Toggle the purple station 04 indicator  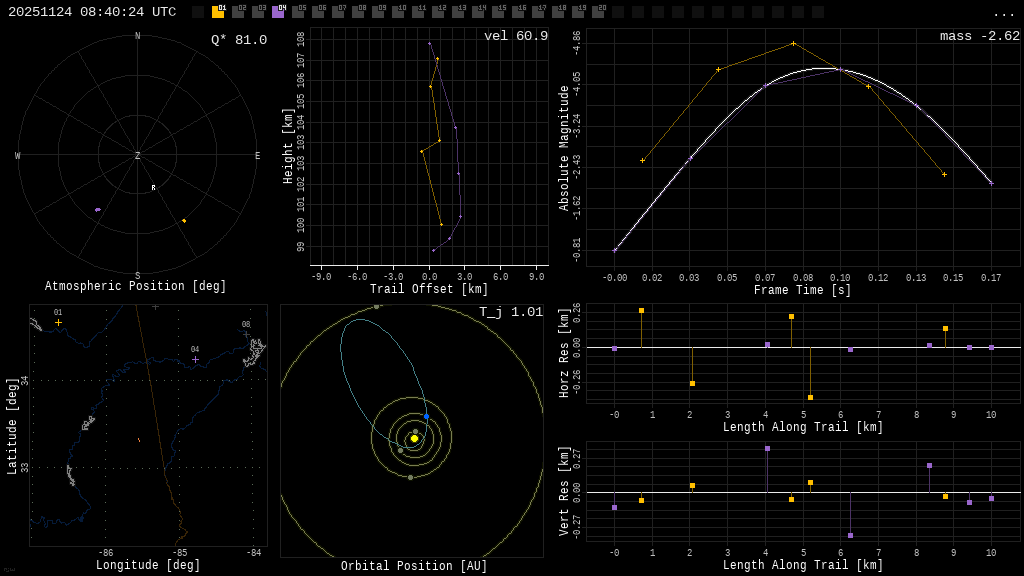point(278,12)
